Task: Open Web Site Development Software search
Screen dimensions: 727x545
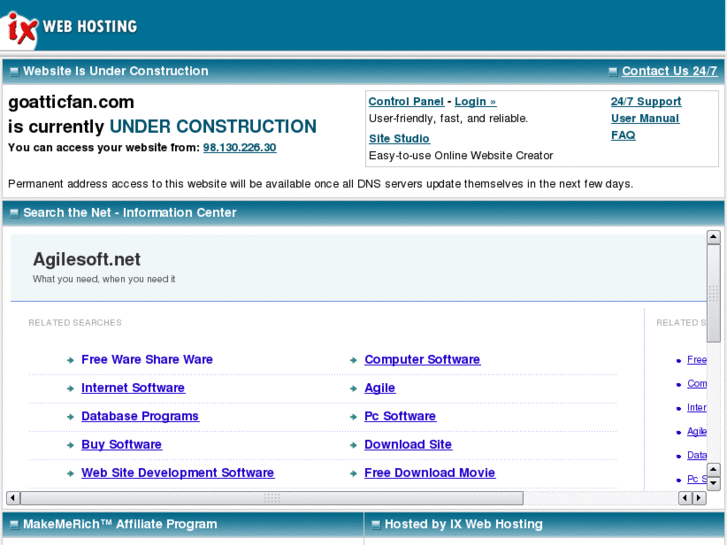Action: [x=178, y=473]
